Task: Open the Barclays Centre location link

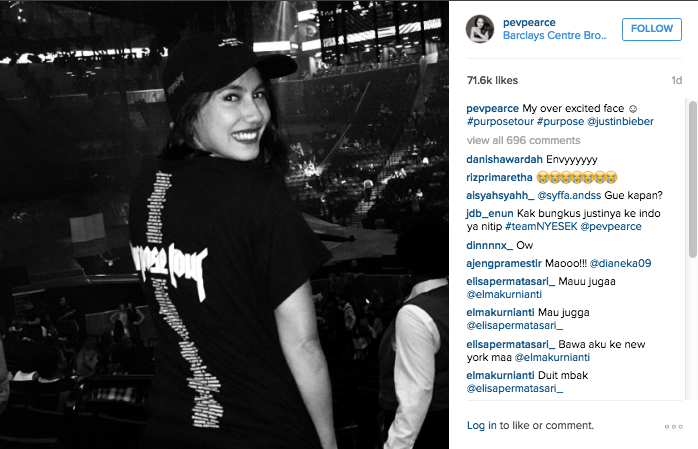Action: [555, 36]
